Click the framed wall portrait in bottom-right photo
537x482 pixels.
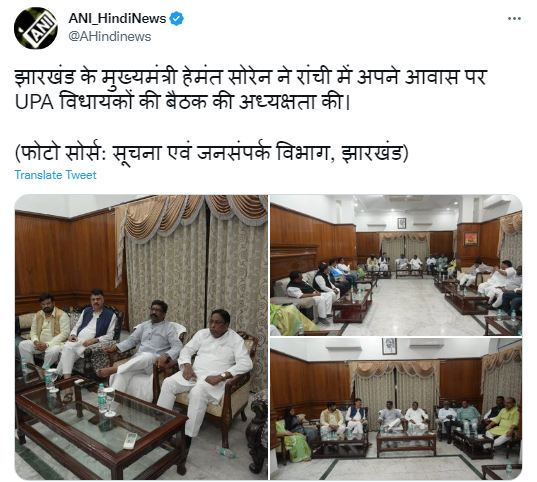pyautogui.click(x=389, y=346)
